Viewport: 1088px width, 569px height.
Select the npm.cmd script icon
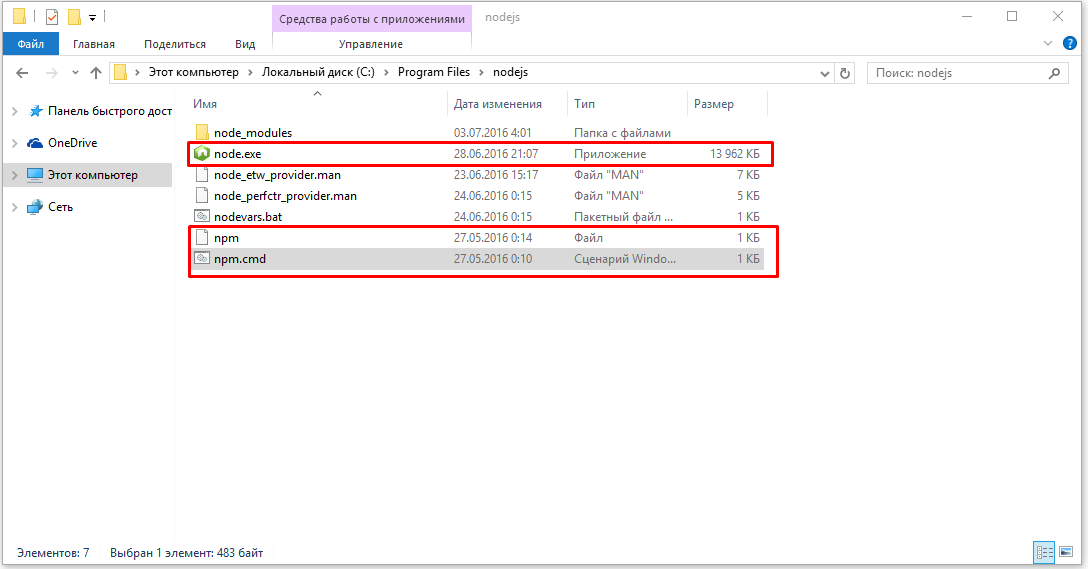pyautogui.click(x=202, y=258)
